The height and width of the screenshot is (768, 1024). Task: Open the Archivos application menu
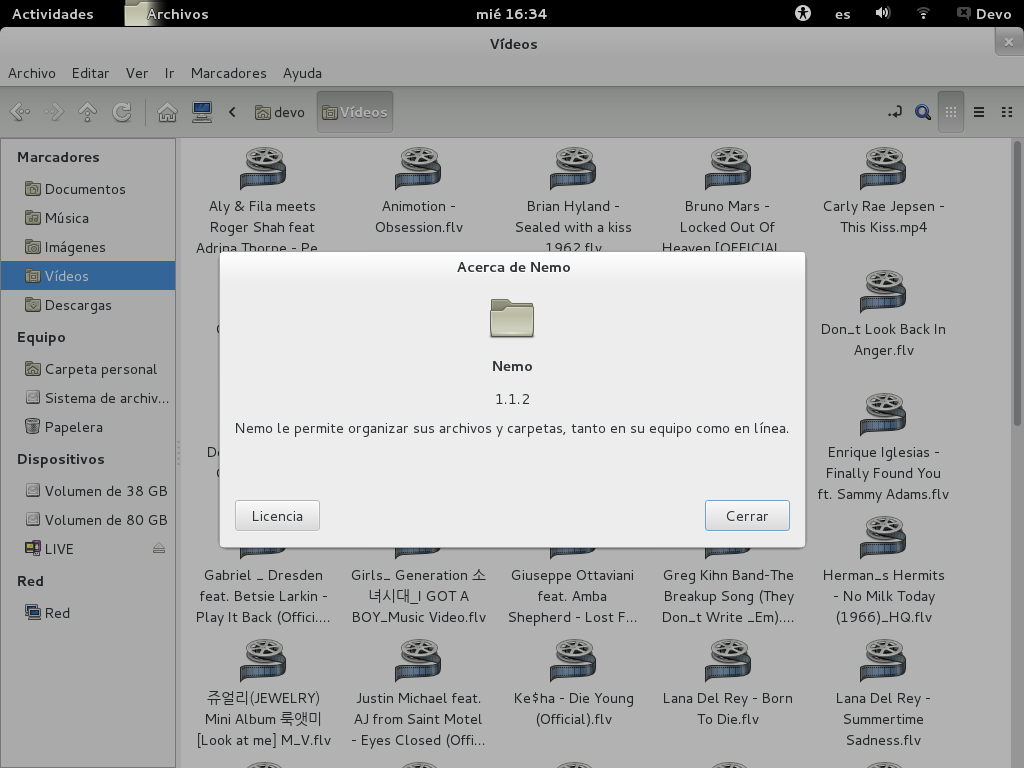click(168, 14)
